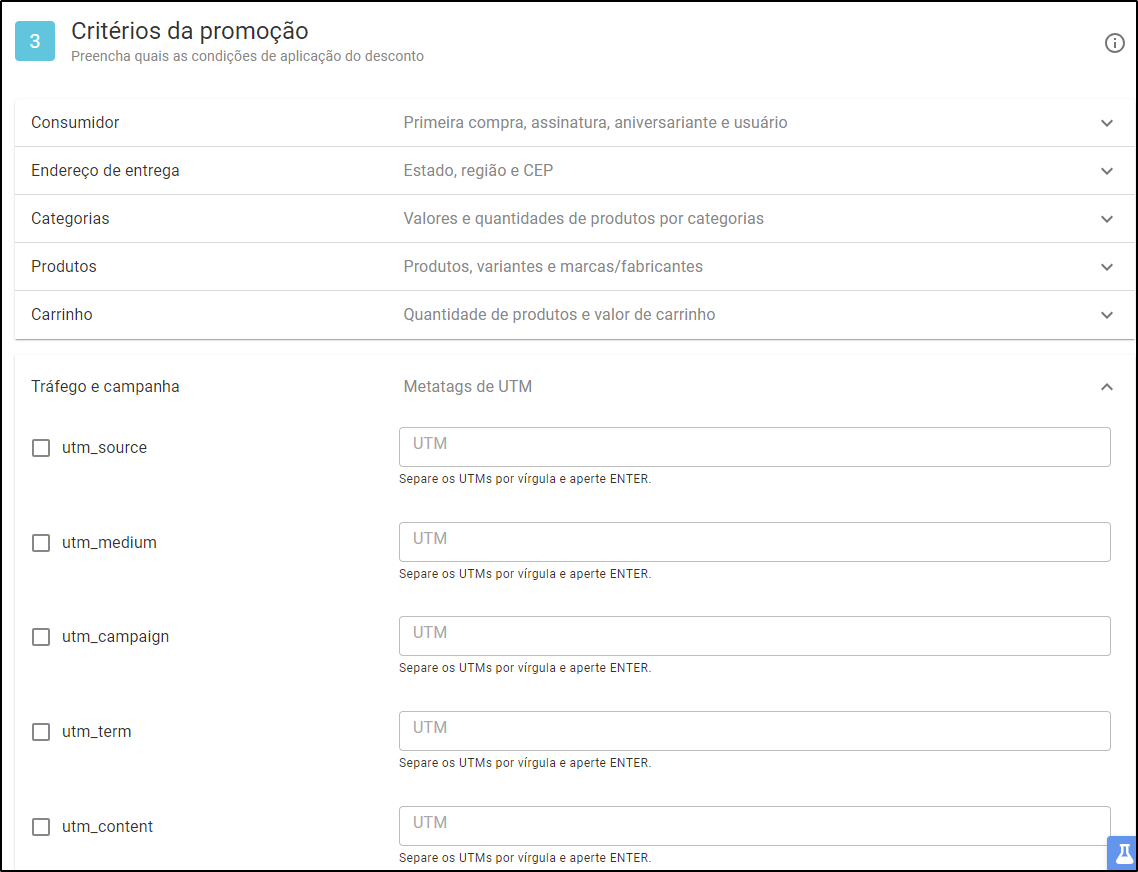Enable the utm_source checkbox
The width and height of the screenshot is (1138, 872).
[41, 448]
